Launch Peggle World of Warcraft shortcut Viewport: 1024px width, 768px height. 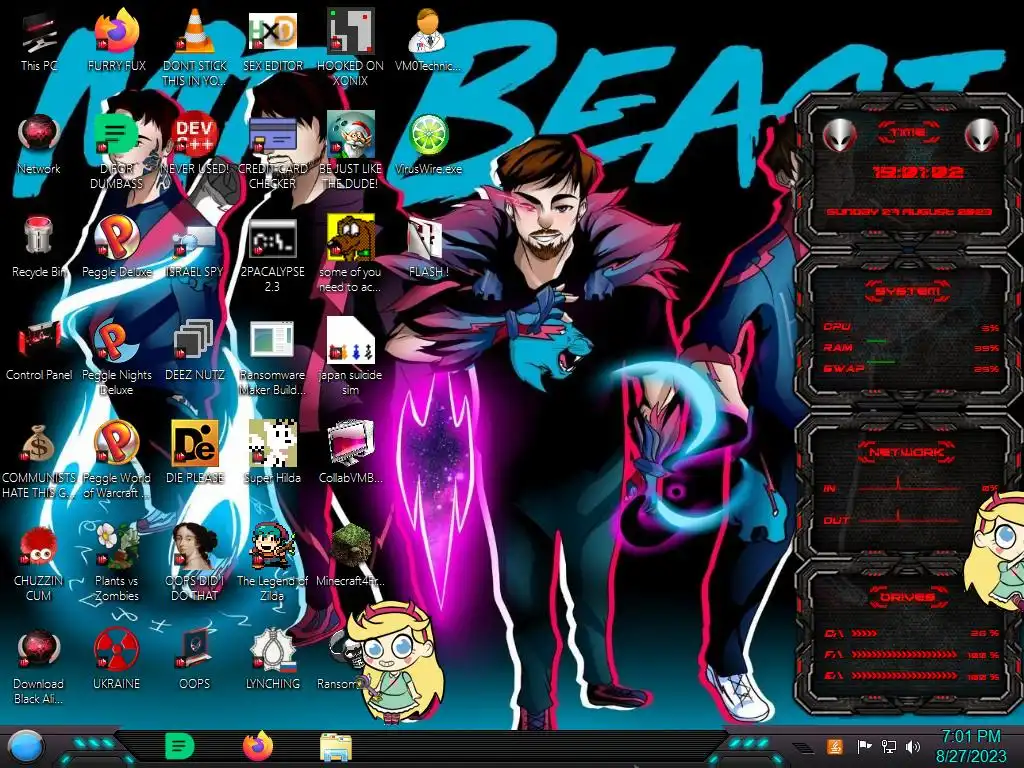click(117, 461)
